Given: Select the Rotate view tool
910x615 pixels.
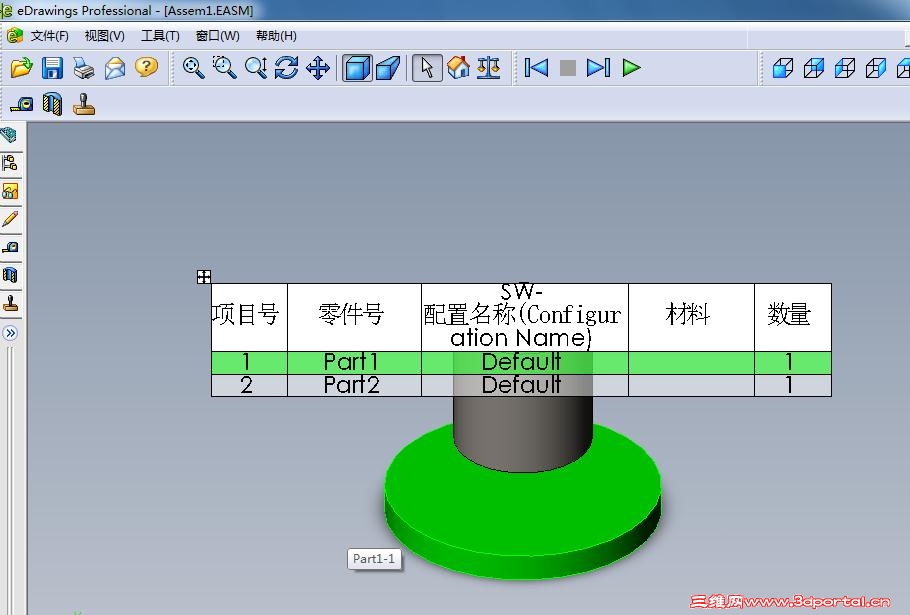Looking at the screenshot, I should coord(287,68).
